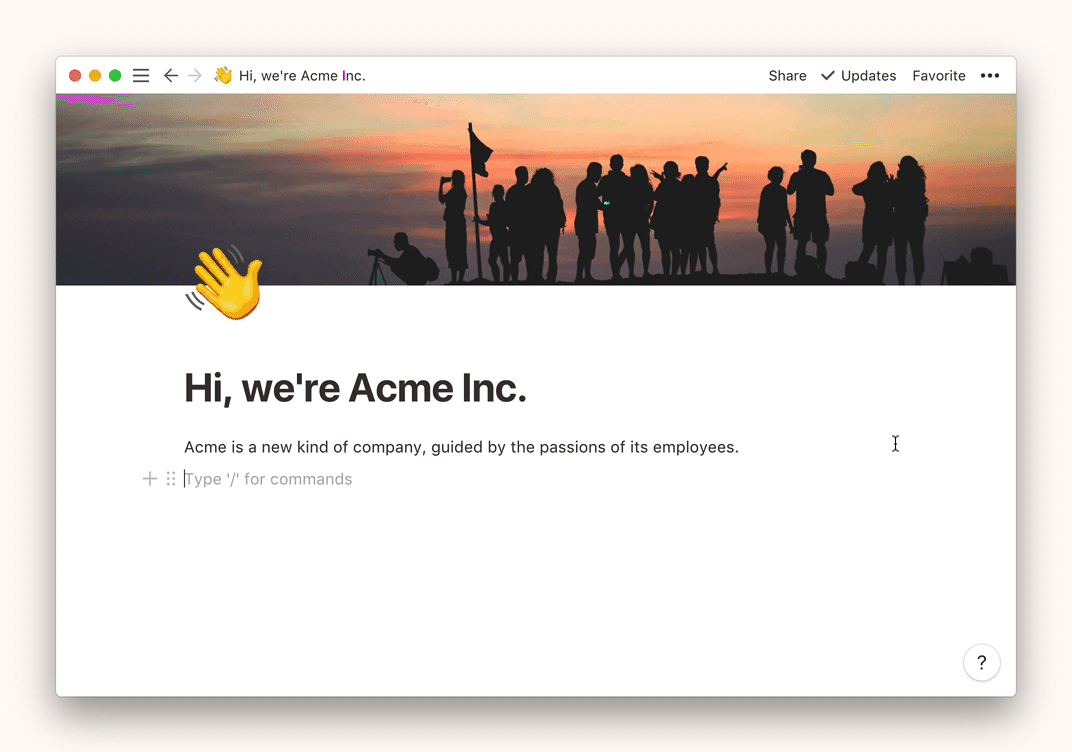Viewport: 1072px width, 752px height.
Task: Open the Share menu
Action: [787, 76]
